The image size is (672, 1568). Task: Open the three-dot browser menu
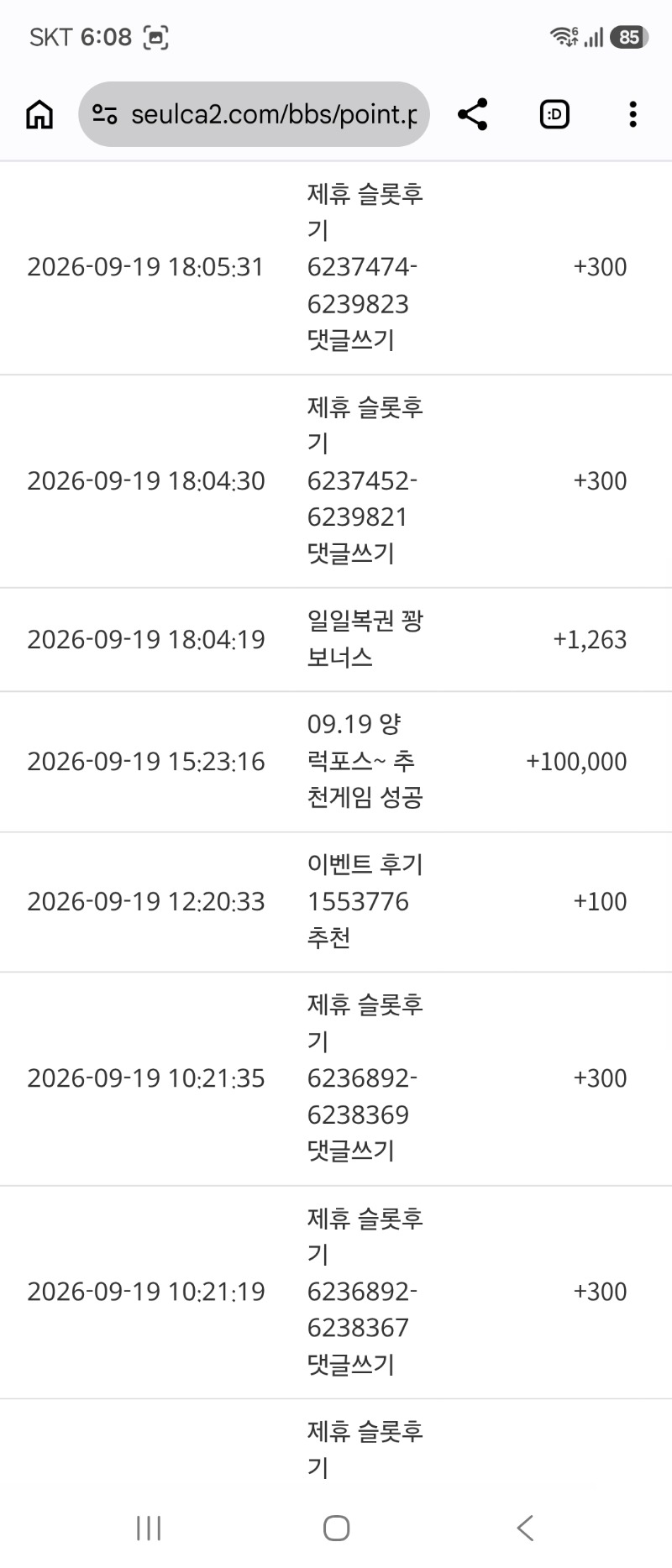[x=633, y=114]
